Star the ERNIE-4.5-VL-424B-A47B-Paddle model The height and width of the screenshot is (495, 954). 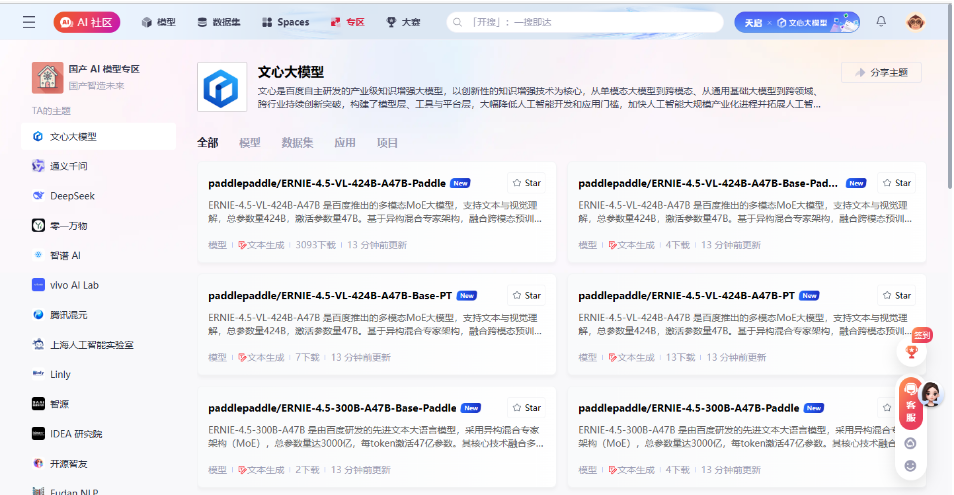[x=526, y=183]
